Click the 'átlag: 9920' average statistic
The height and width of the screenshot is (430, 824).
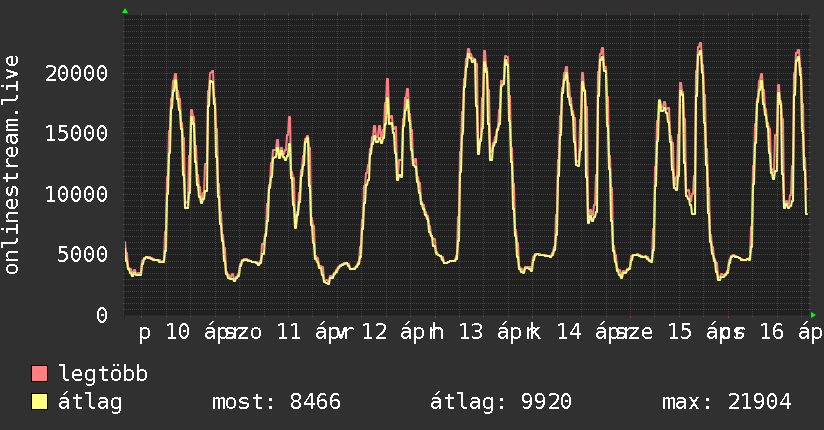point(500,402)
